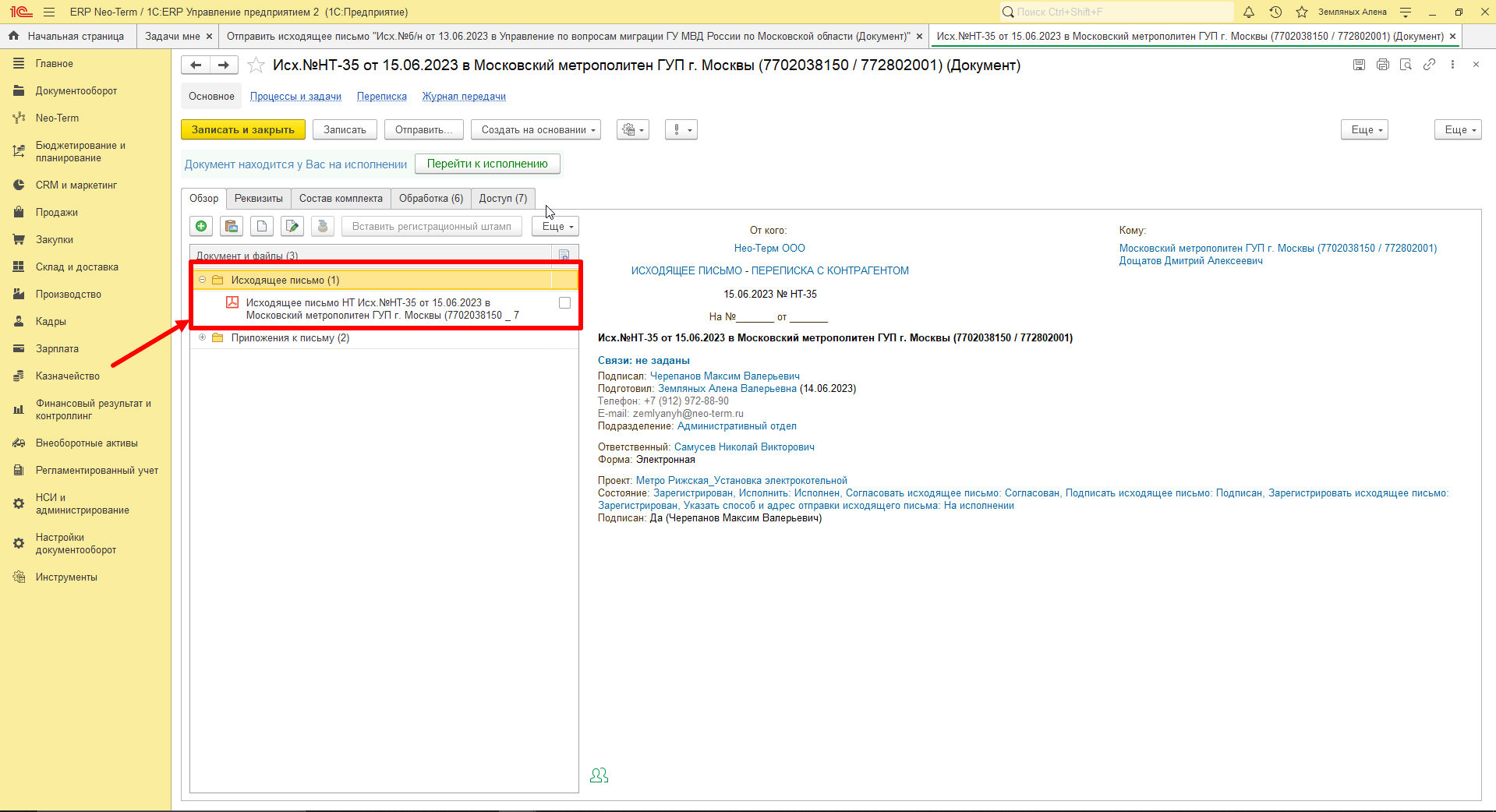This screenshot has width=1496, height=812.
Task: Switch to the Реквизиты tab
Action: pyautogui.click(x=259, y=199)
